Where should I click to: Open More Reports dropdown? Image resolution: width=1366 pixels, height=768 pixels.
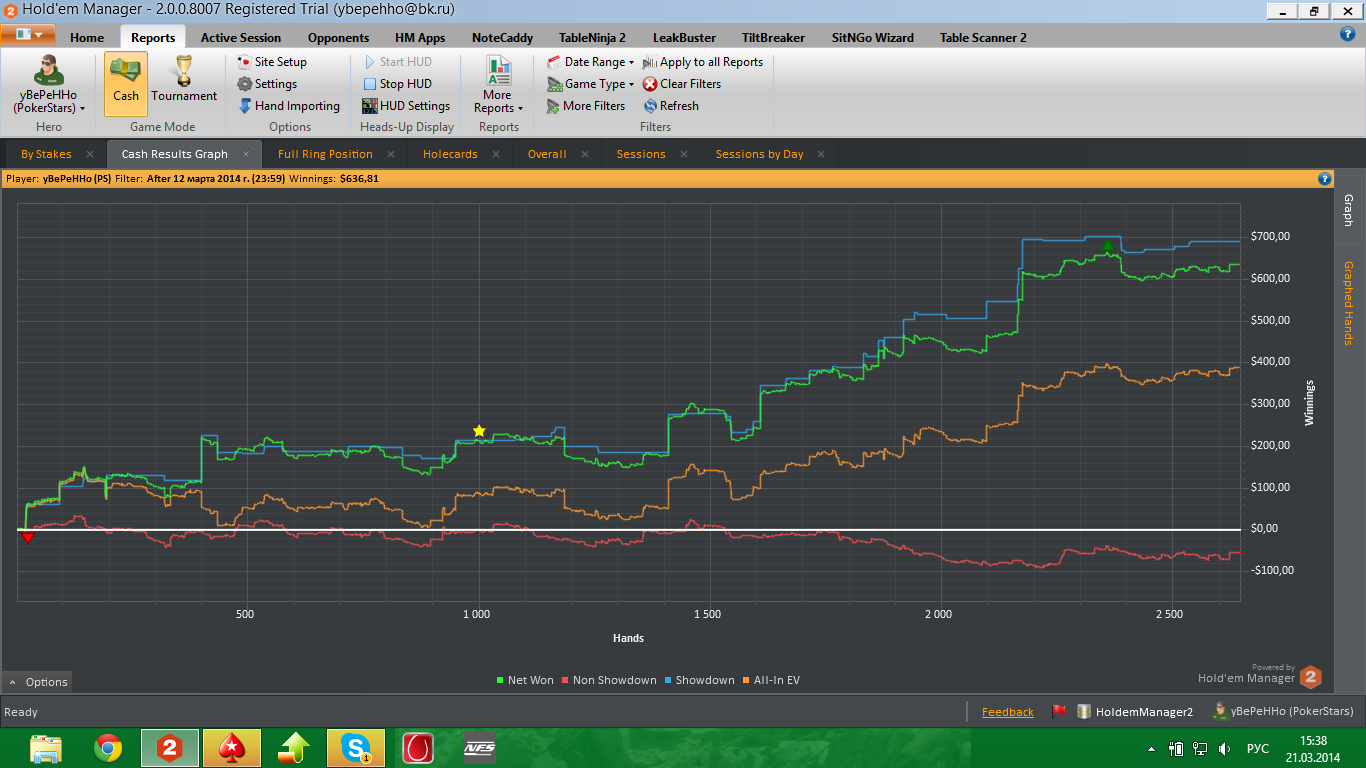coord(497,102)
